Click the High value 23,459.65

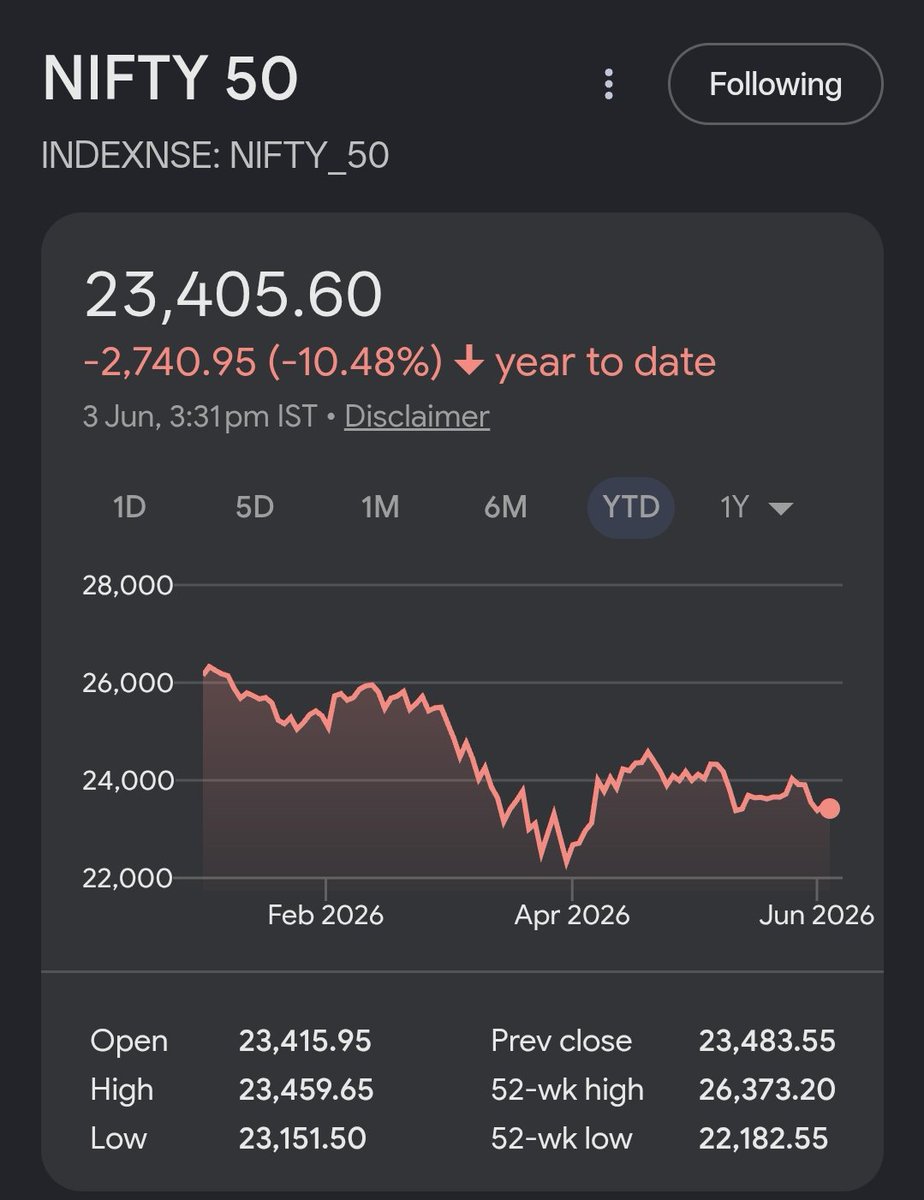pos(306,1089)
